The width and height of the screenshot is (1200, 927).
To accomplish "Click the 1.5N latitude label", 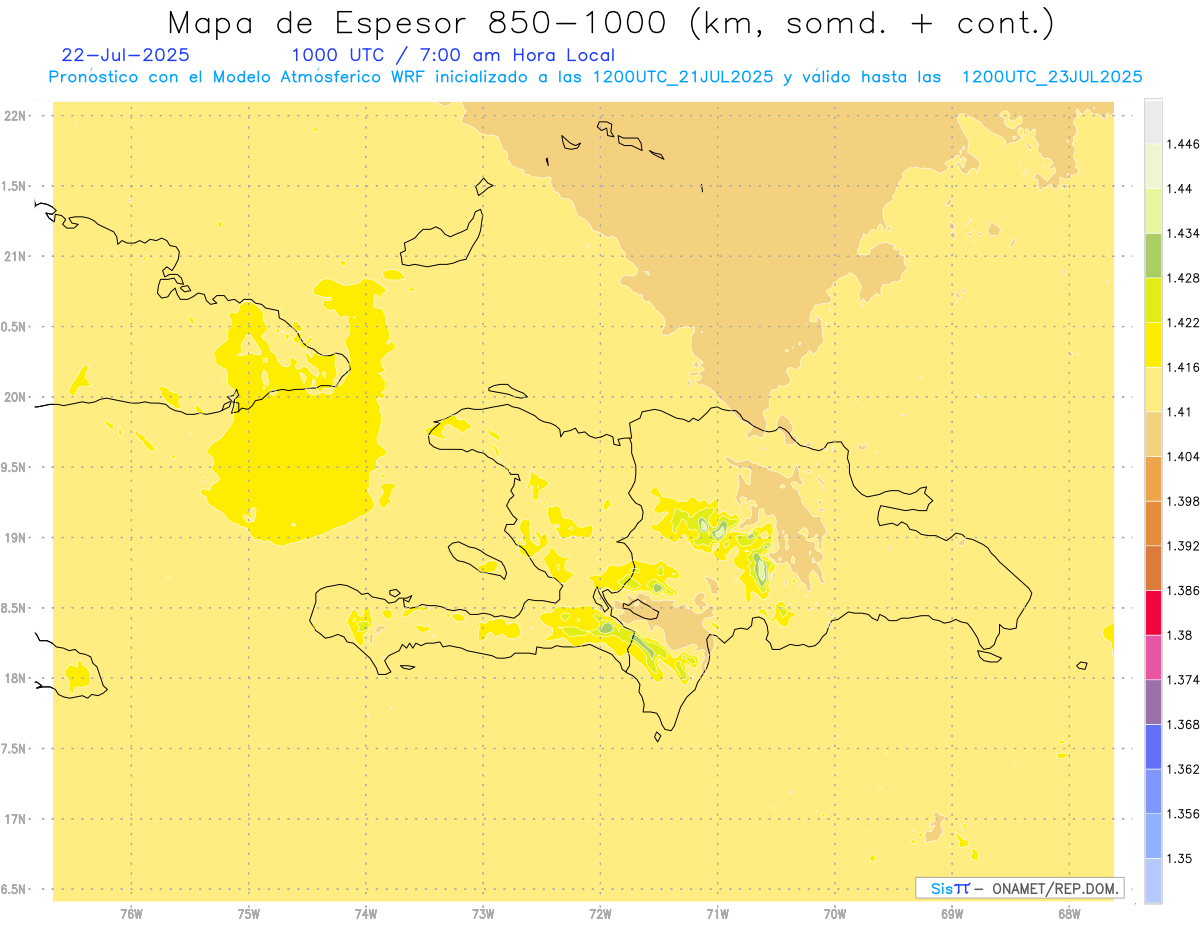I will pyautogui.click(x=14, y=186).
